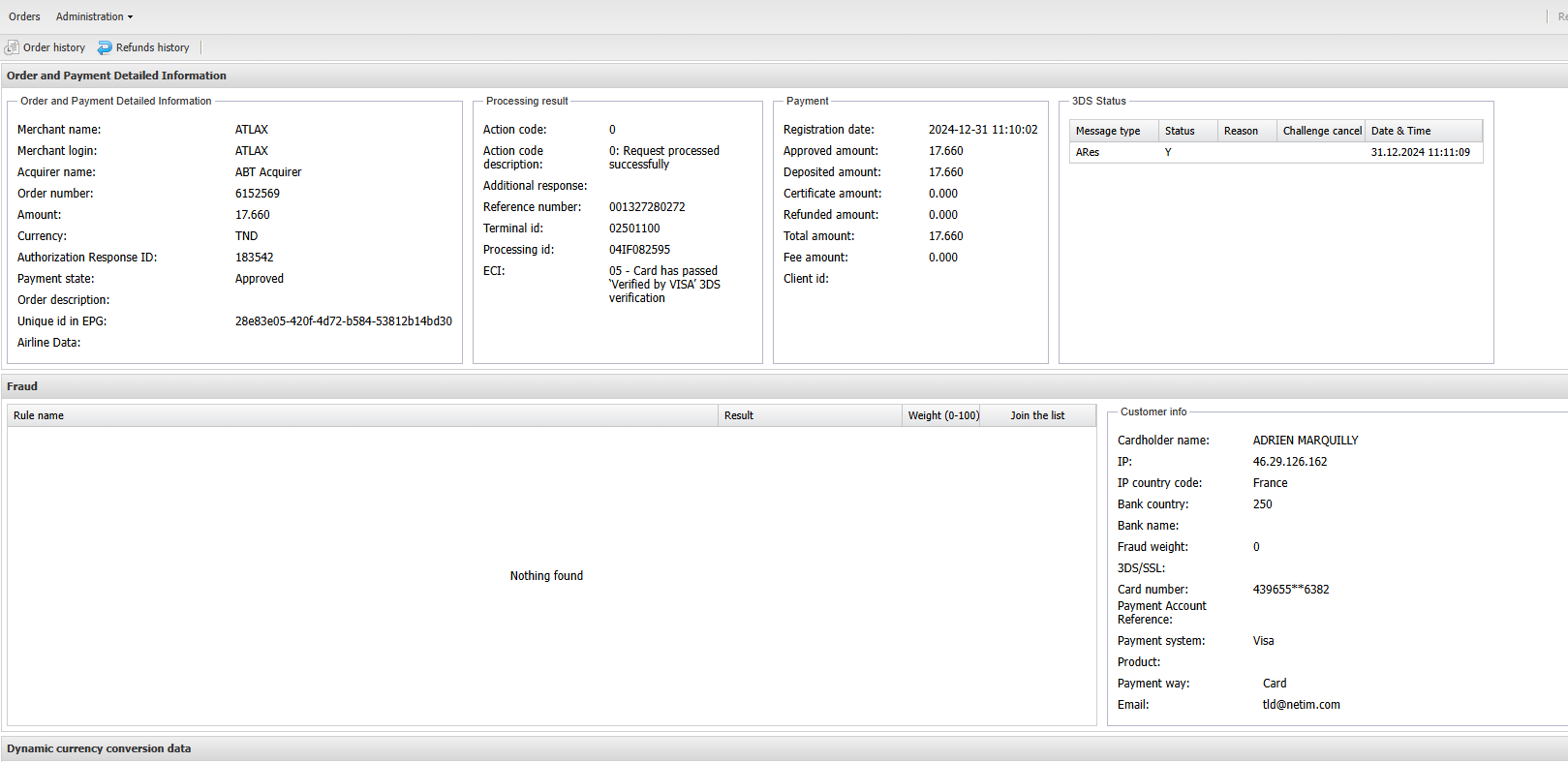
Task: Sort by Message type column
Action: (1108, 131)
